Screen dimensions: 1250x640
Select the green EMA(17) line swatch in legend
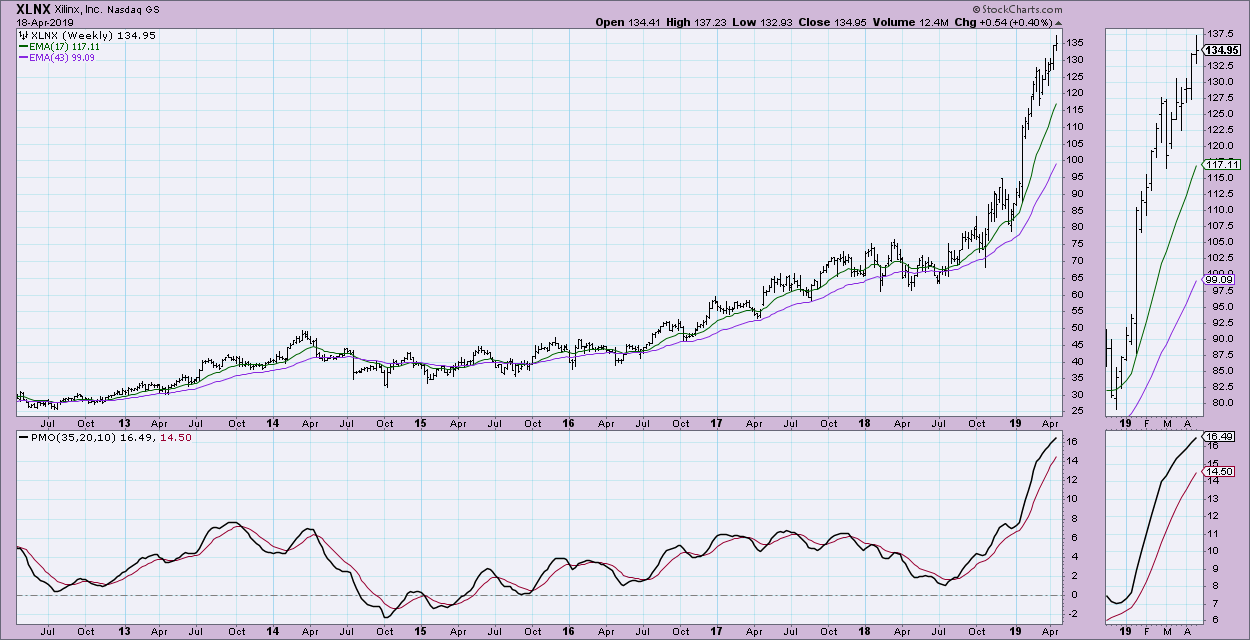pos(26,46)
